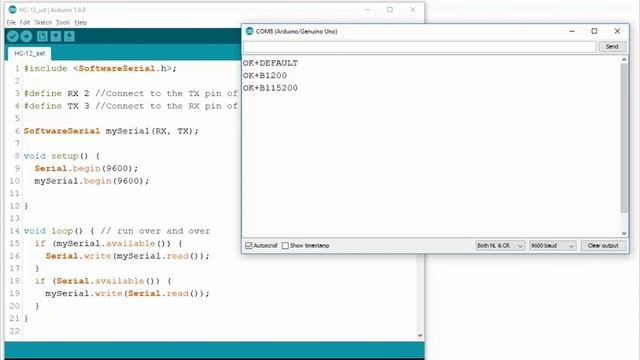Click the serial monitor input field
Screen dimensions: 640x360
[x=420, y=47]
